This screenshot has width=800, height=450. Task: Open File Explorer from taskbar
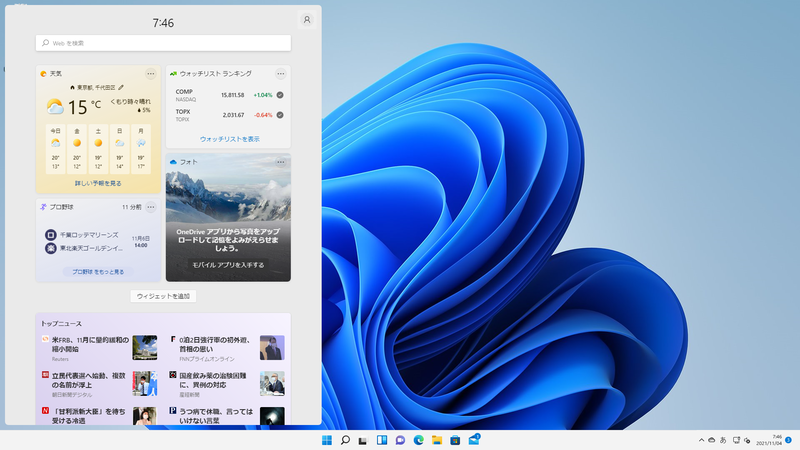[437, 440]
